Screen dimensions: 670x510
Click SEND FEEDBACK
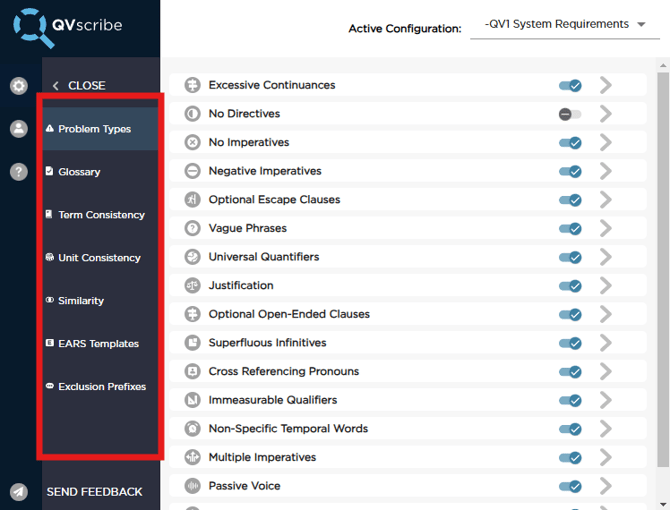click(x=94, y=492)
